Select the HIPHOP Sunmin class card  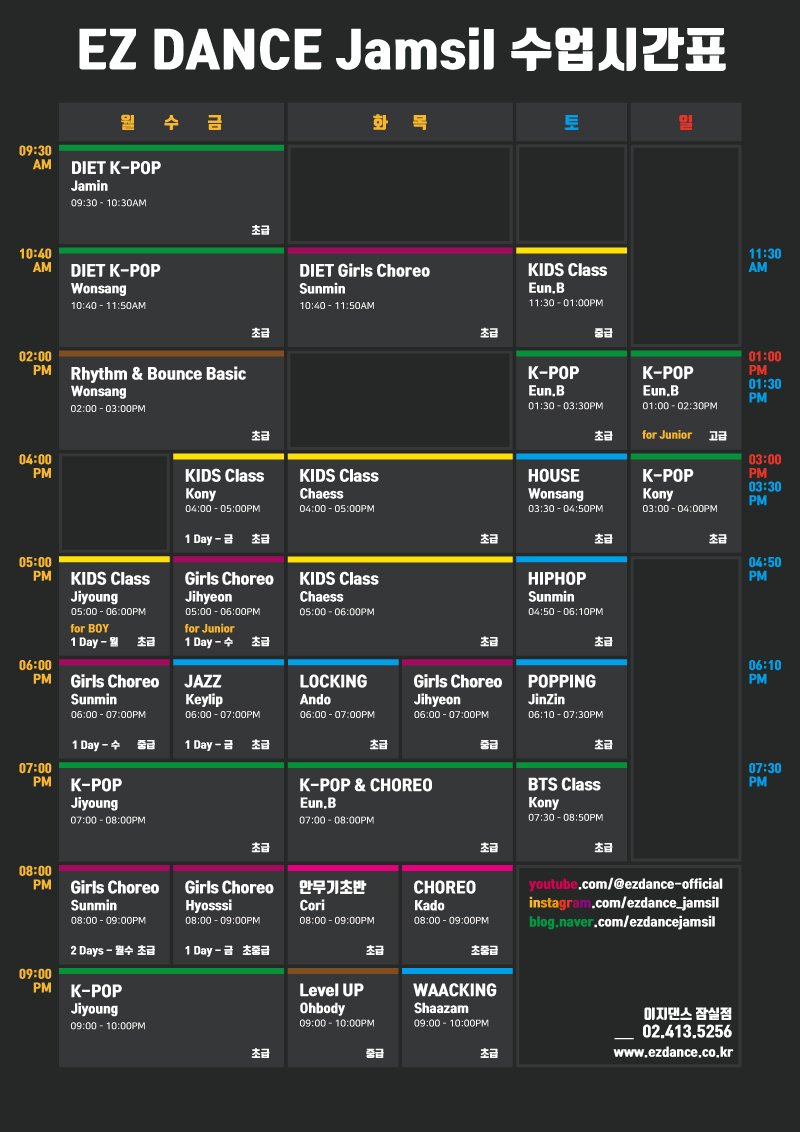[571, 606]
